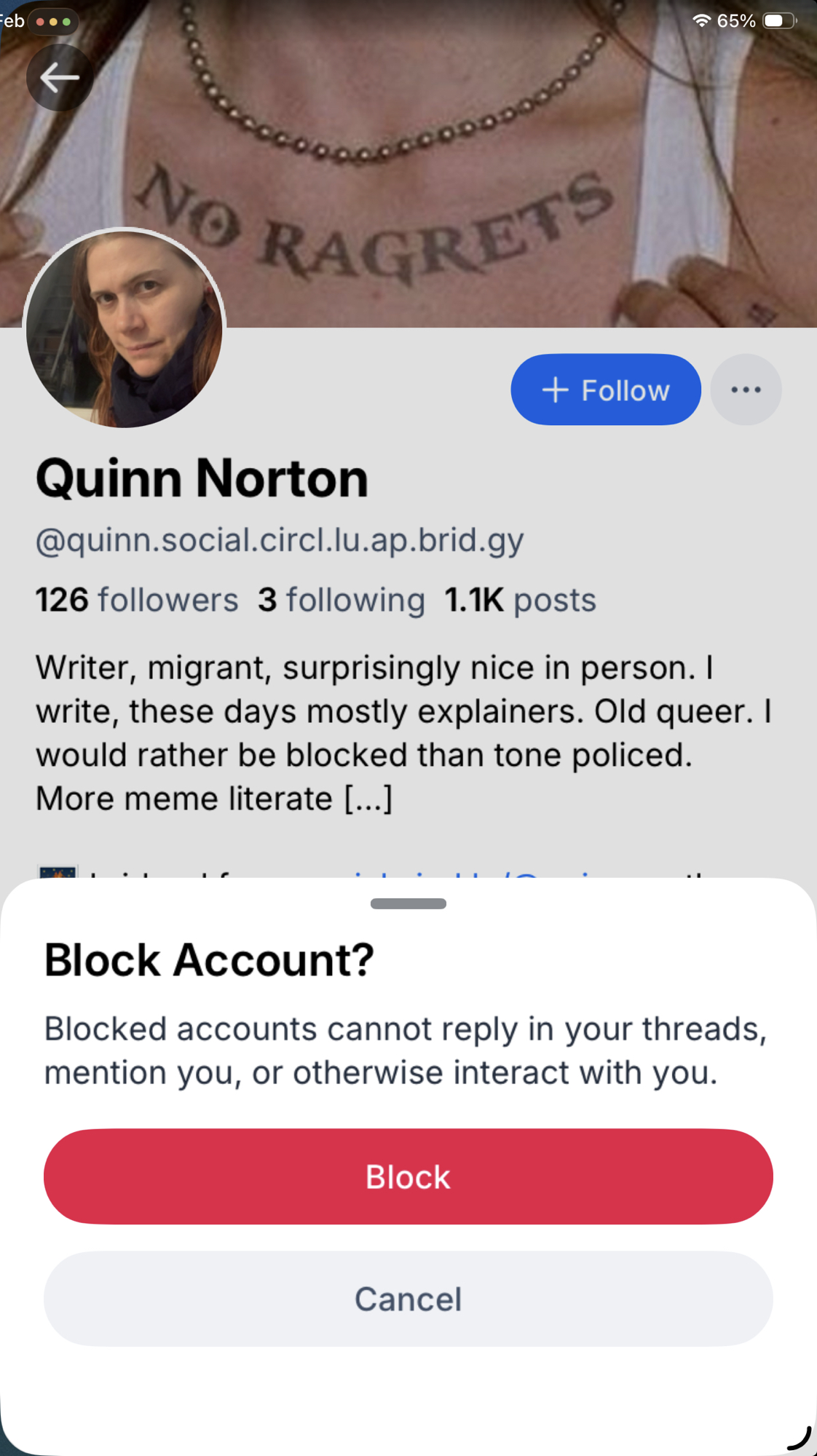817x1456 pixels.
Task: Expand the truncated bio at "[...]"
Action: point(368,799)
